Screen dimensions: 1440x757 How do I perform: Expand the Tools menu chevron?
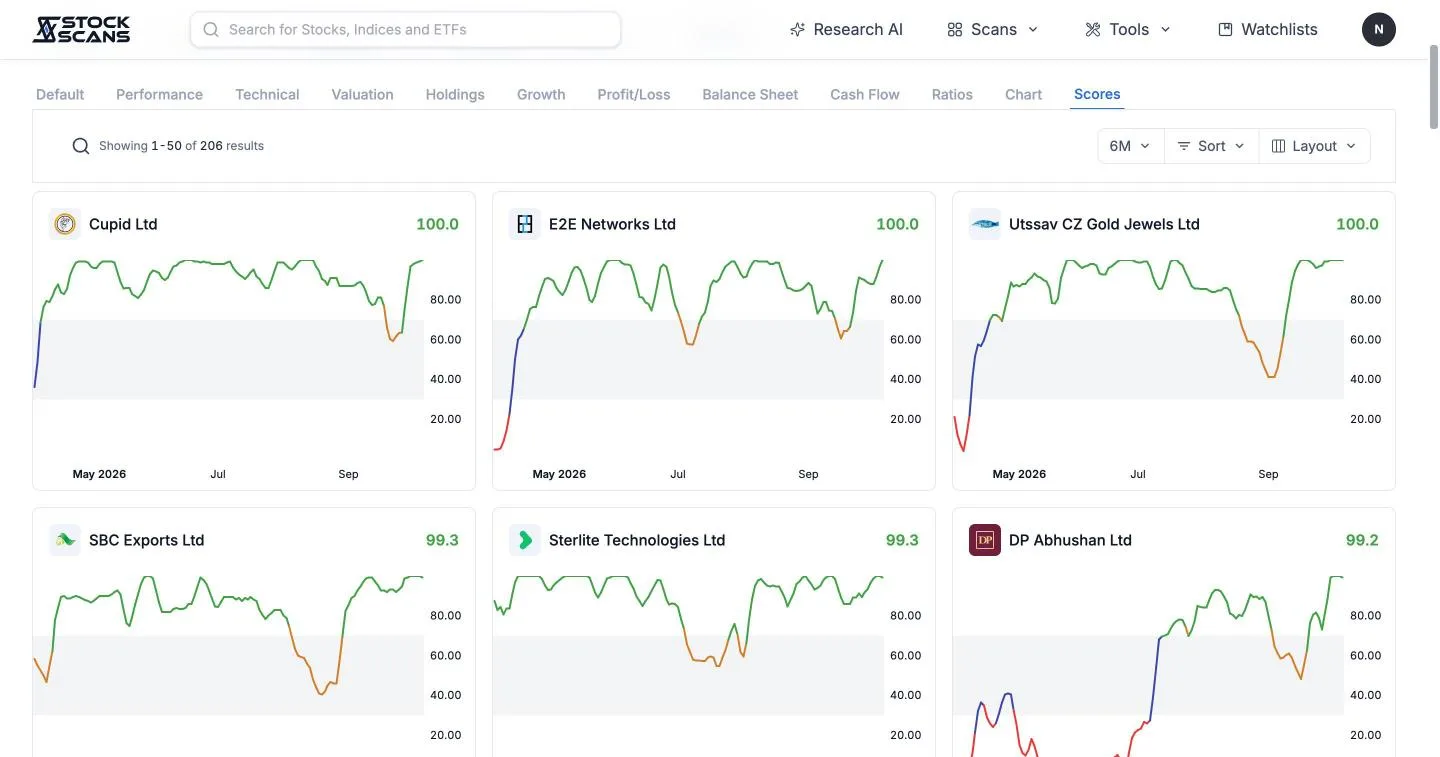tap(1165, 30)
